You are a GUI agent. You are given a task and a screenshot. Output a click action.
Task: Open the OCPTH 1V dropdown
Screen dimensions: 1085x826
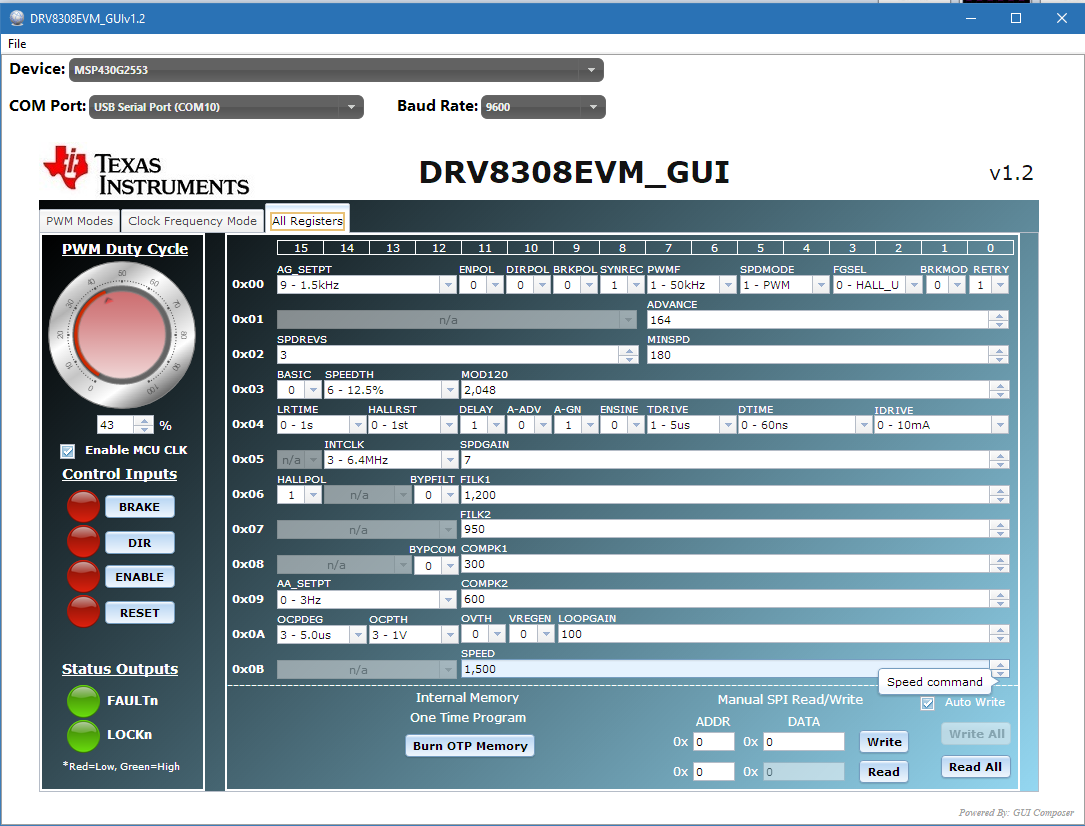click(x=413, y=634)
